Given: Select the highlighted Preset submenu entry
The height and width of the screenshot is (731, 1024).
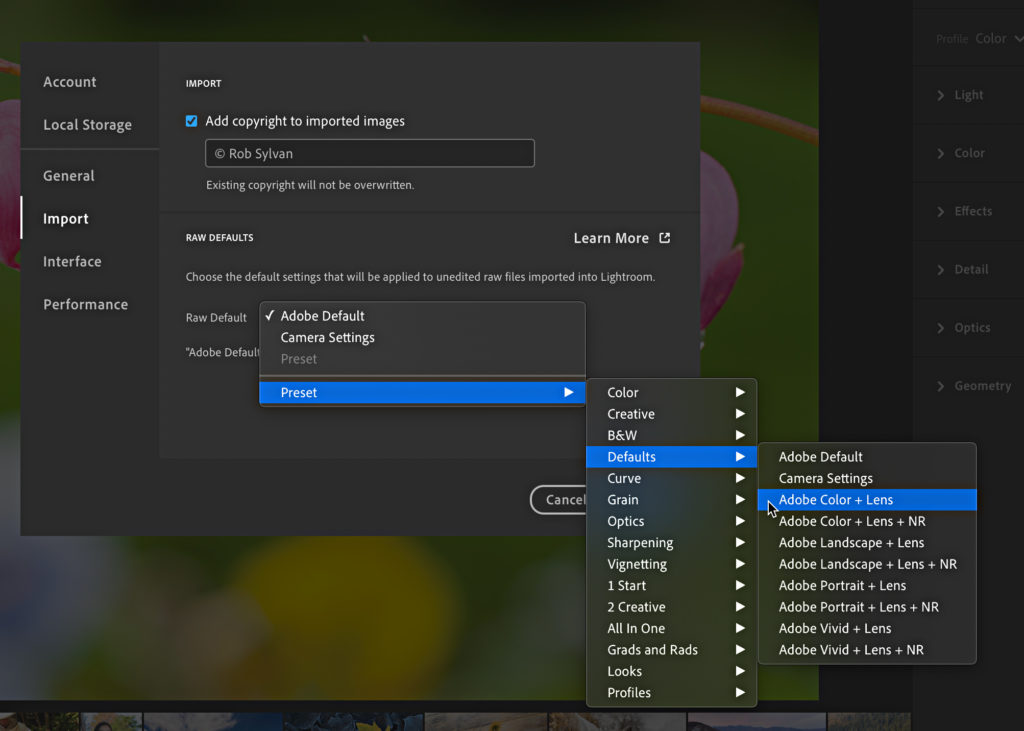Looking at the screenshot, I should coord(423,393).
